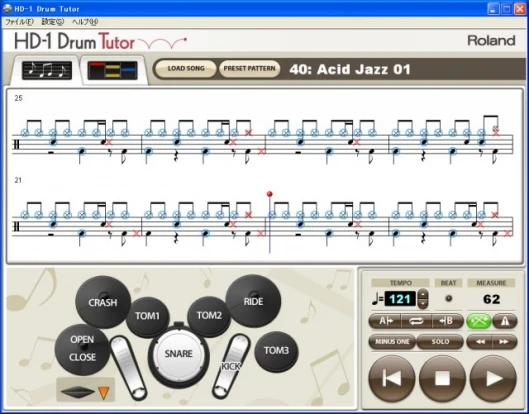This screenshot has width=529, height=414.
Task: Enable MINUS ONE mode
Action: coord(392,342)
